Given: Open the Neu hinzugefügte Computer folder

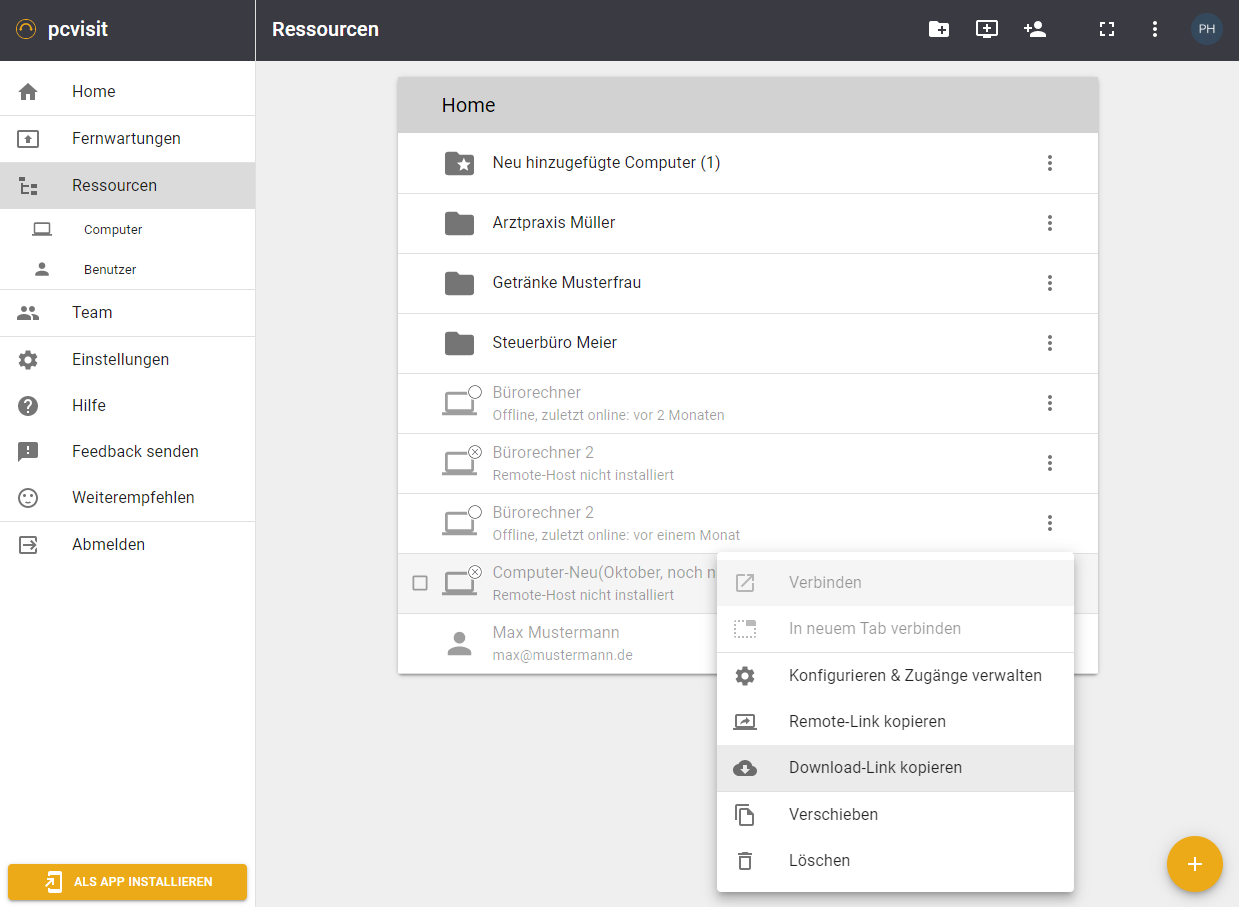Looking at the screenshot, I should click(x=606, y=163).
